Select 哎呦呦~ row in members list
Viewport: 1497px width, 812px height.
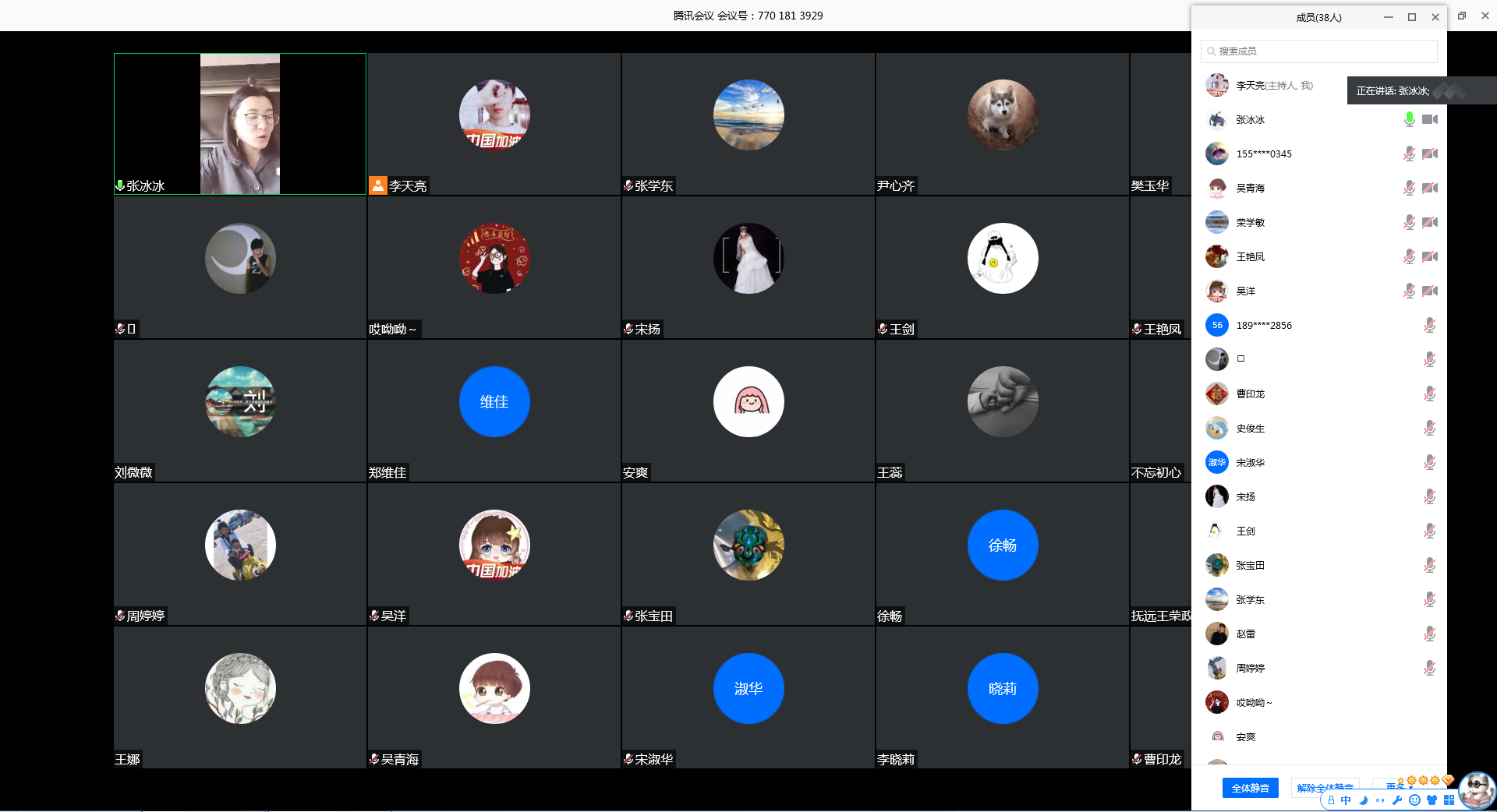tap(1318, 702)
